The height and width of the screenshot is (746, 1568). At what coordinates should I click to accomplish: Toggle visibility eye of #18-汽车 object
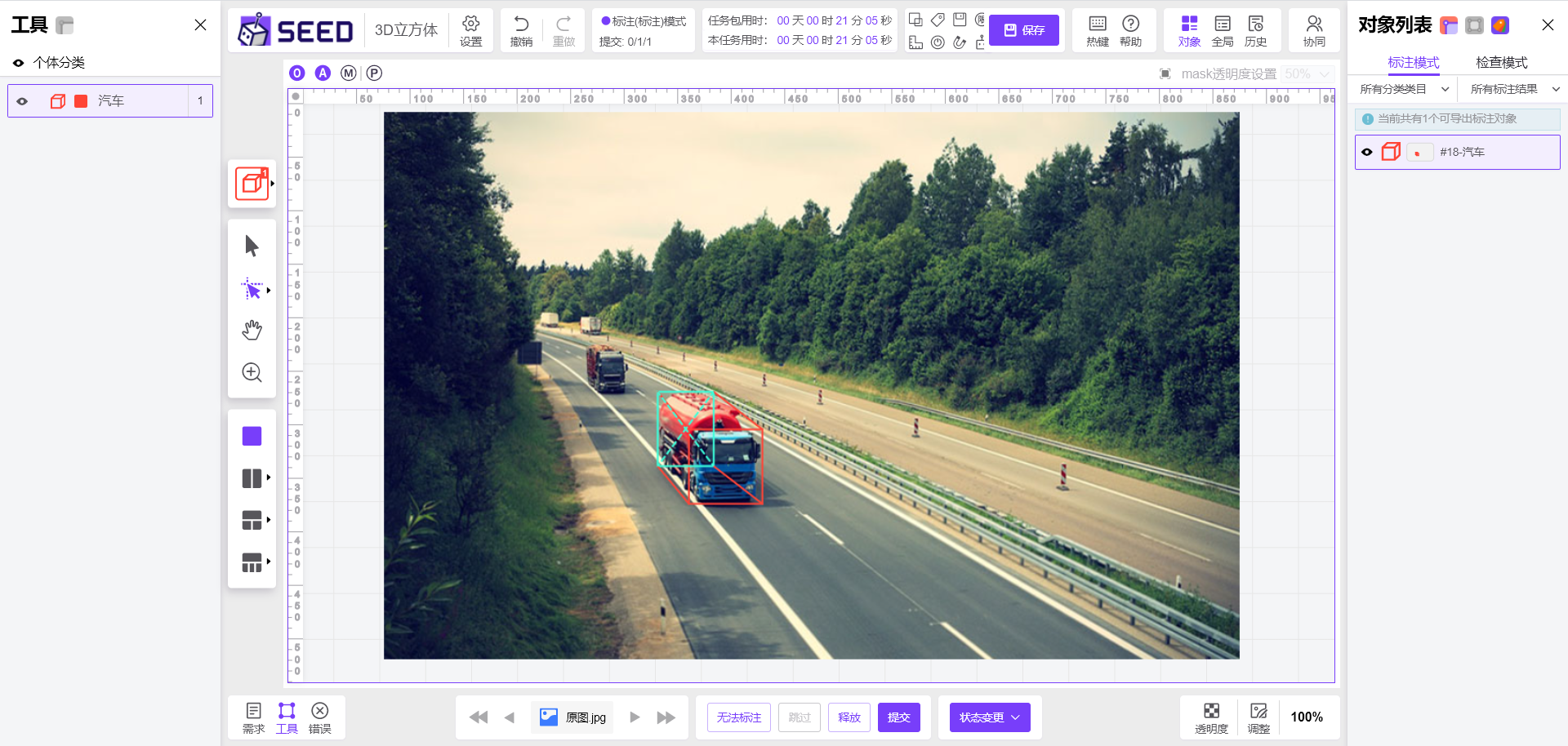pos(1367,152)
